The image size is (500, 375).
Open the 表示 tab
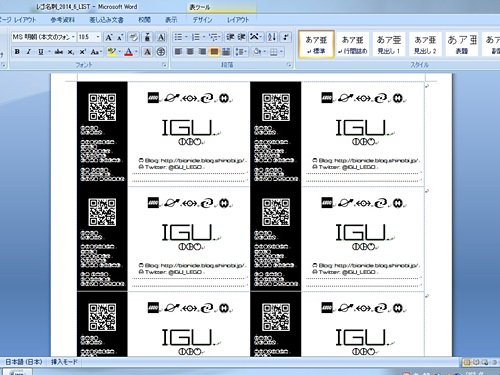(x=171, y=20)
